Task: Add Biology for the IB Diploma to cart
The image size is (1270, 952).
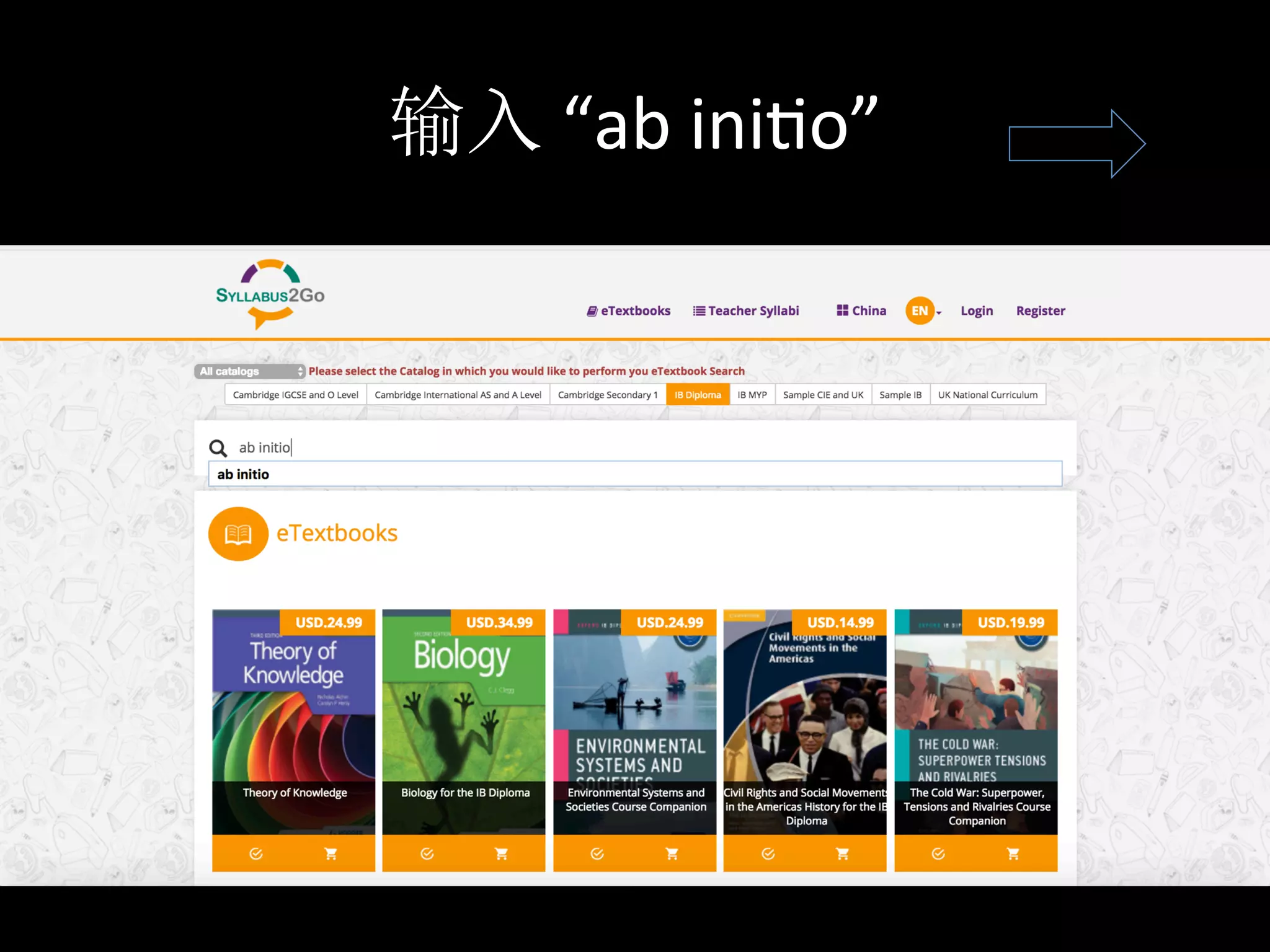Action: pos(501,854)
